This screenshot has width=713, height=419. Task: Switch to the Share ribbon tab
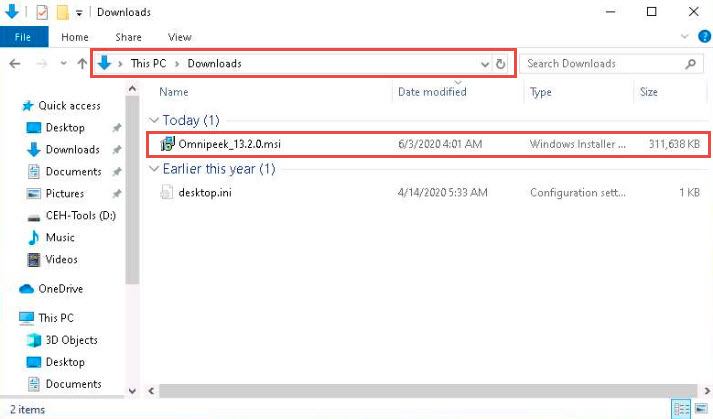click(128, 37)
